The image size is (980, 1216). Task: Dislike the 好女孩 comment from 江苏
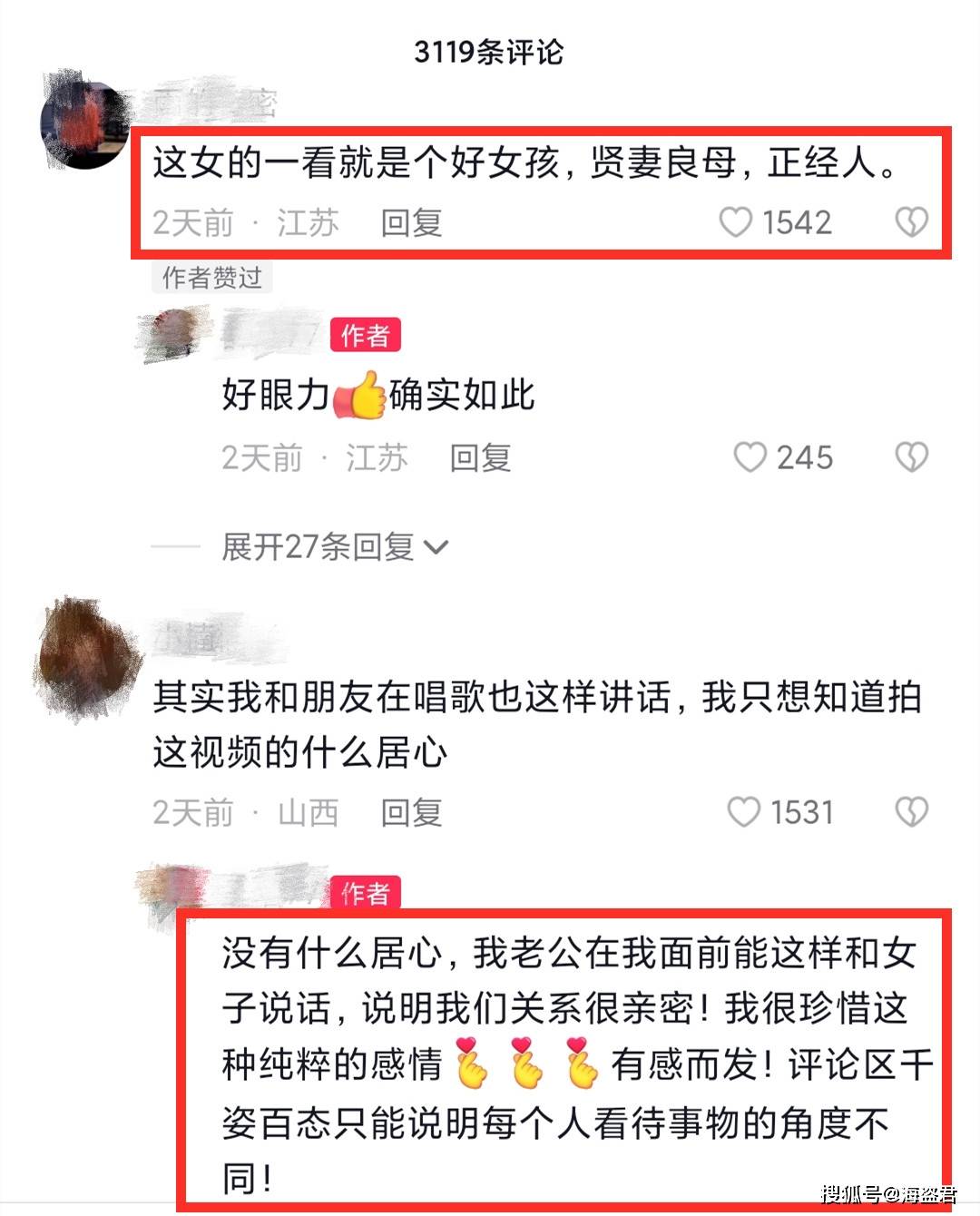tap(912, 222)
